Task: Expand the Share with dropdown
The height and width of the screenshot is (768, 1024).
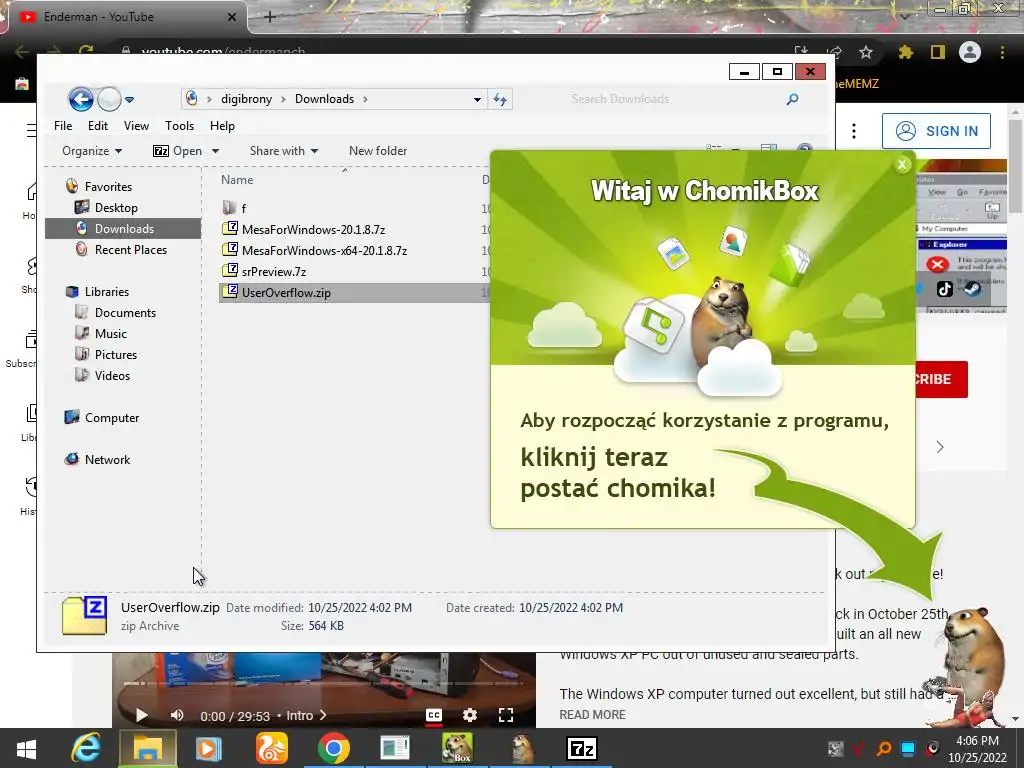Action: (x=283, y=151)
